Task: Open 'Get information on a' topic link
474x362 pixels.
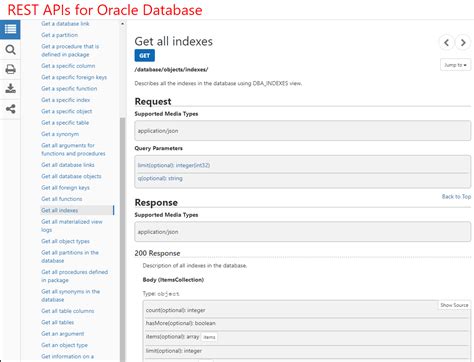Action: click(67, 357)
